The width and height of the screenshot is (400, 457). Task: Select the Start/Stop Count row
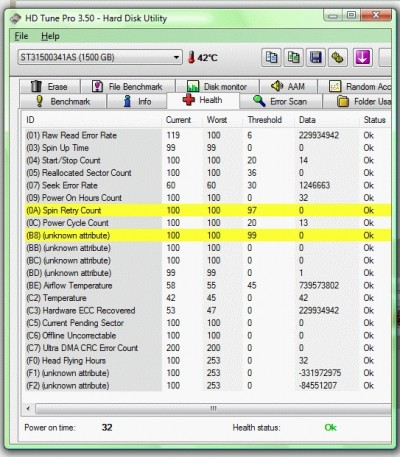[x=207, y=160]
